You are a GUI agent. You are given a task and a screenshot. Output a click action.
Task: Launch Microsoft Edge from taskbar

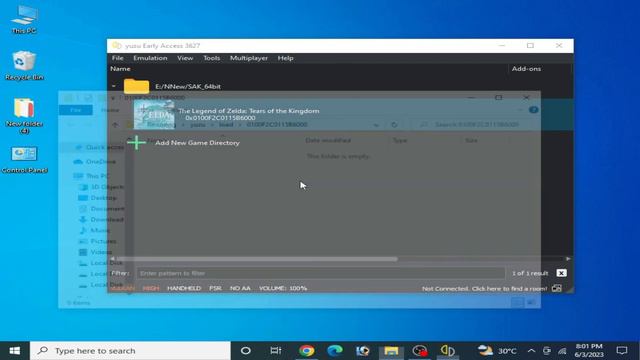(x=335, y=351)
